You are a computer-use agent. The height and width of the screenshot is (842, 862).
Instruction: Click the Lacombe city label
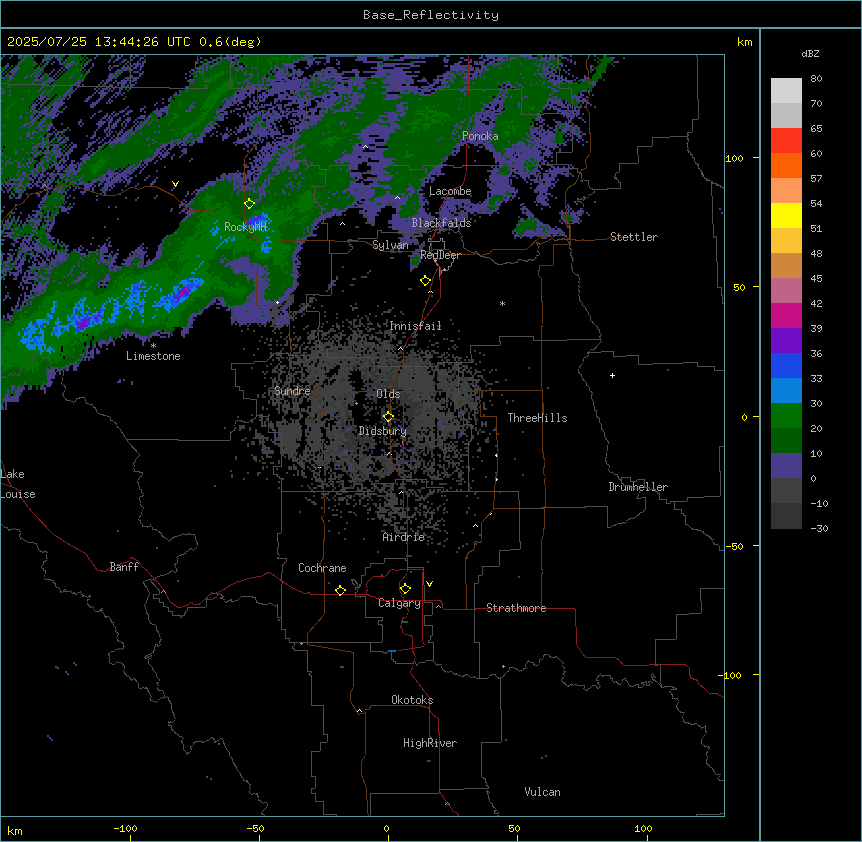(x=450, y=191)
